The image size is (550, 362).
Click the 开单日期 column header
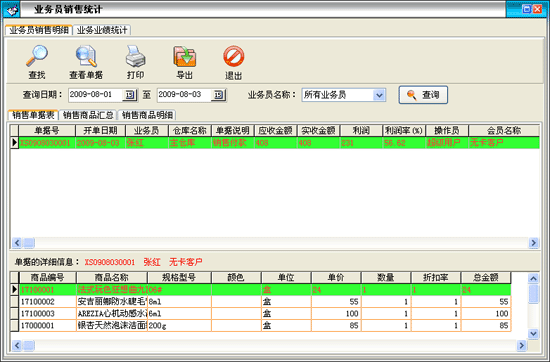(x=100, y=130)
